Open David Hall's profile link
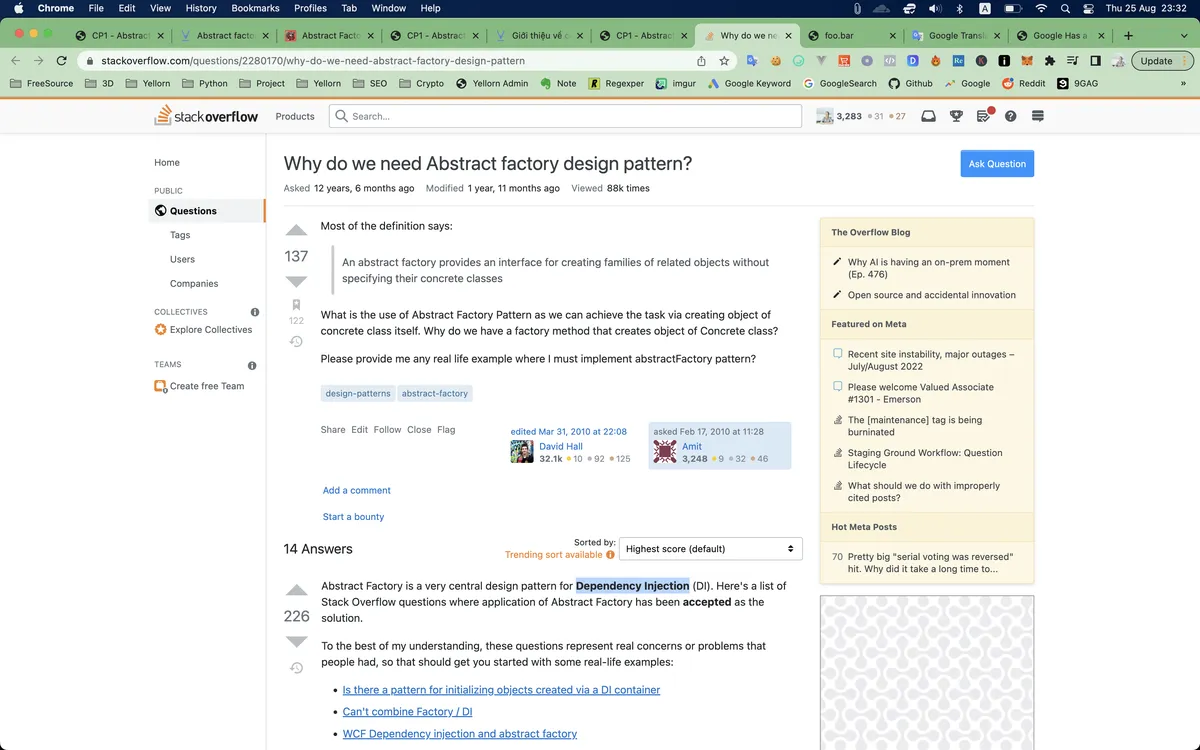The image size is (1200, 750). coord(561,447)
